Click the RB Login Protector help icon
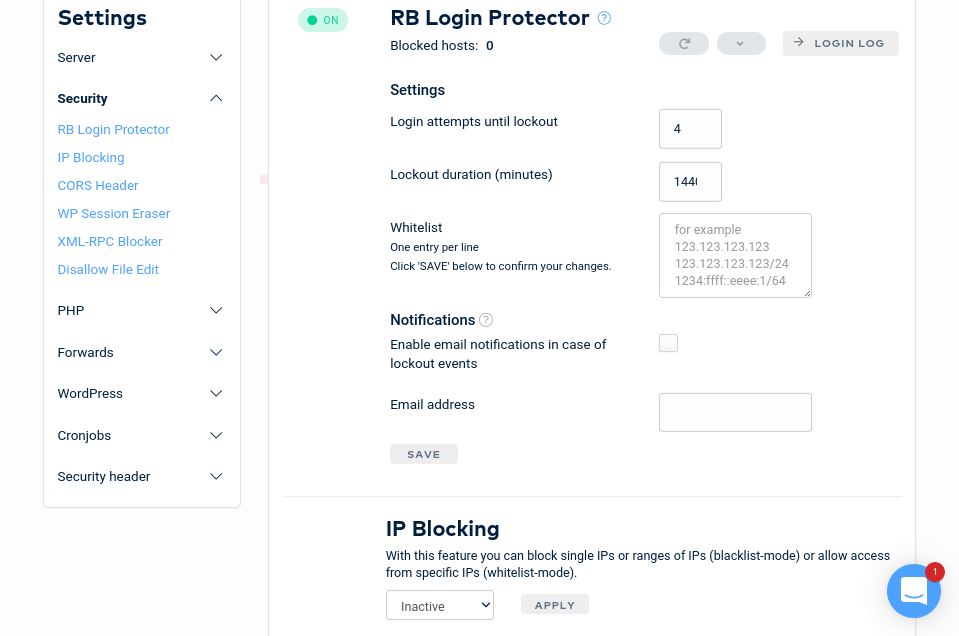Screen dimensions: 959x636 click(604, 18)
